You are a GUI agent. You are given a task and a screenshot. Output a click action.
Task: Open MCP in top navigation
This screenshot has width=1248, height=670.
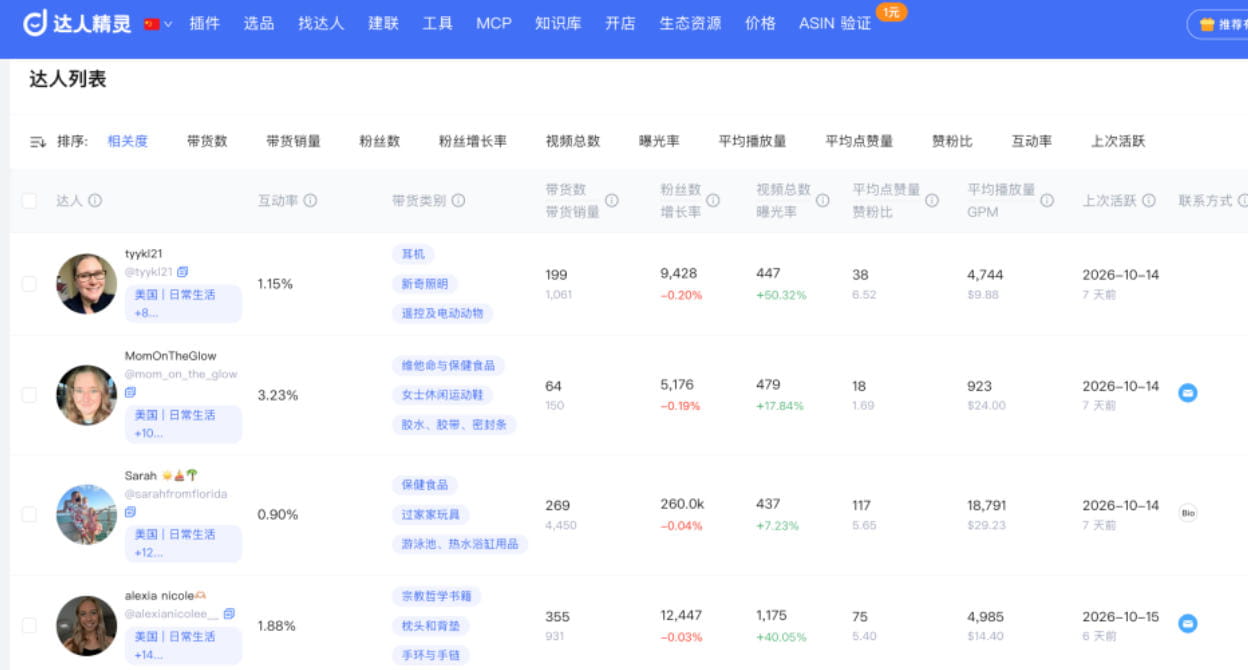pos(494,23)
